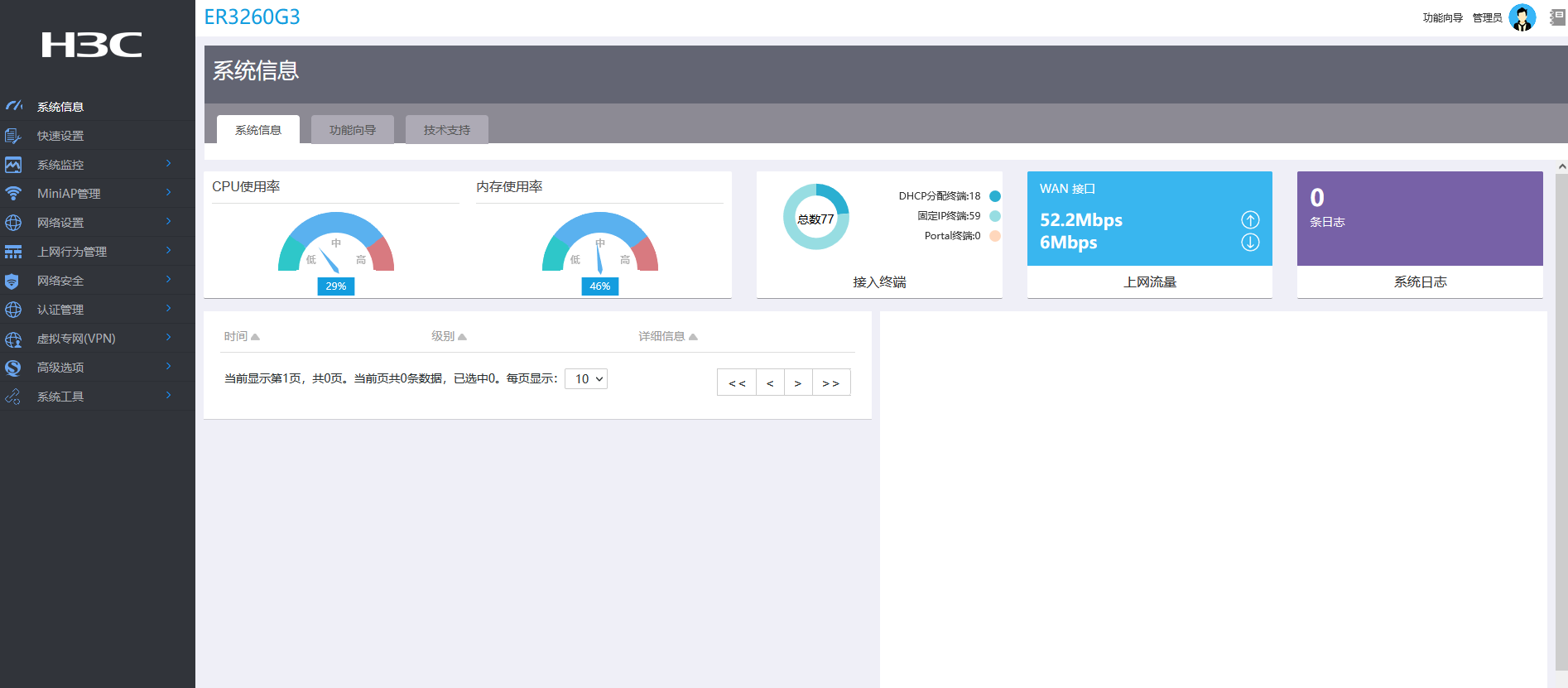Click the WAN download arrow icon
This screenshot has width=1568, height=688.
pyautogui.click(x=1250, y=242)
